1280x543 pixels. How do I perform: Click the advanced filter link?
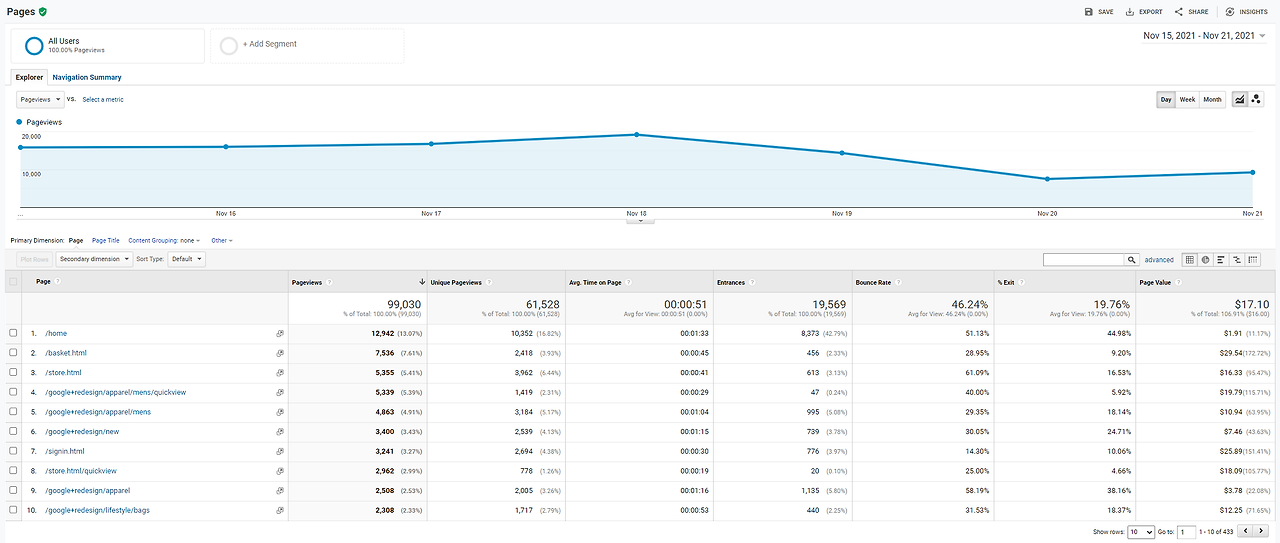[x=1159, y=260]
